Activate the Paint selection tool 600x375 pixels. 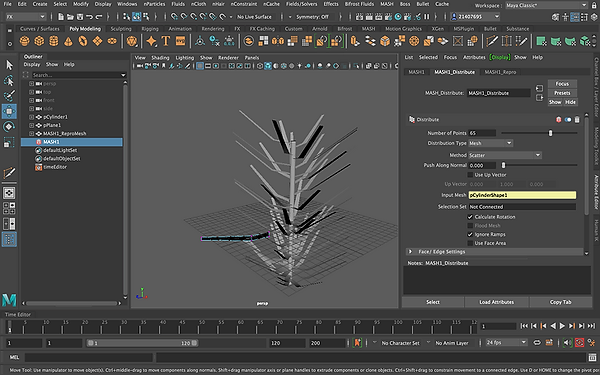(9, 96)
